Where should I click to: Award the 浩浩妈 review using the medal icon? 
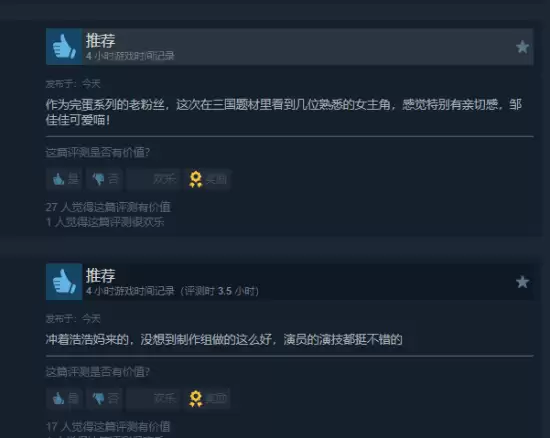207,398
